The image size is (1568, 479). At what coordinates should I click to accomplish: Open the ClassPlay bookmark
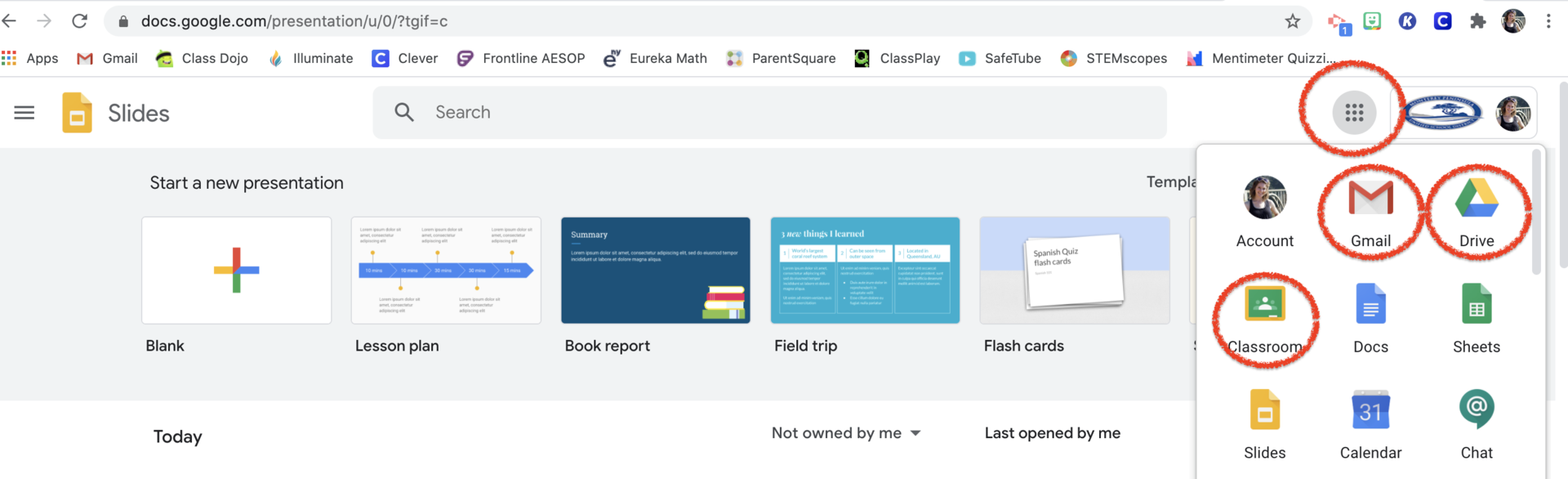tap(897, 58)
